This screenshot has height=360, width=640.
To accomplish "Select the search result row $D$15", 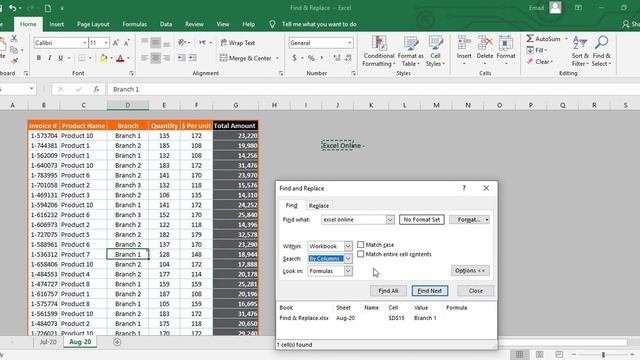I will 386,318.
